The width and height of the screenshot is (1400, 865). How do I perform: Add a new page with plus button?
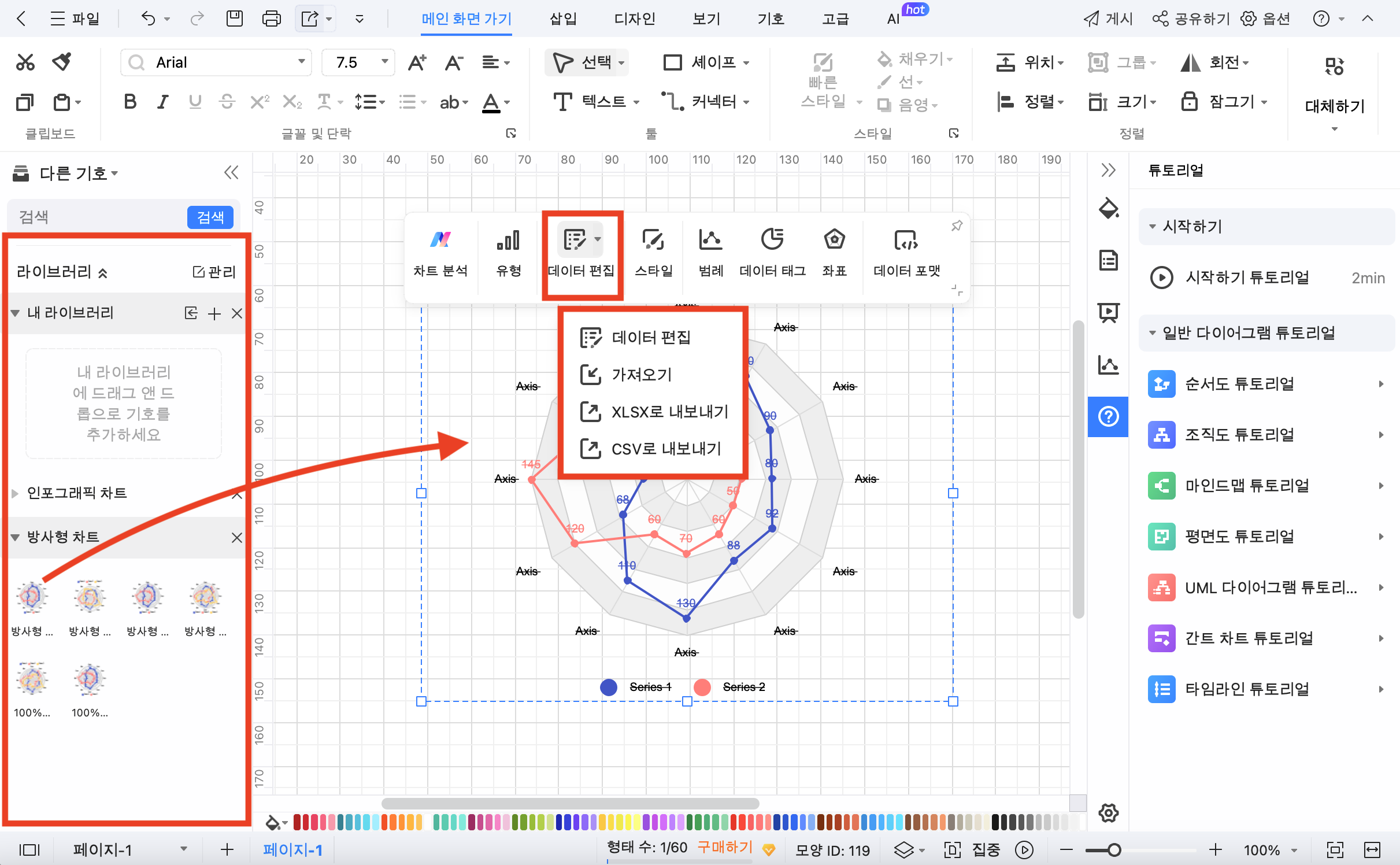pyautogui.click(x=227, y=849)
